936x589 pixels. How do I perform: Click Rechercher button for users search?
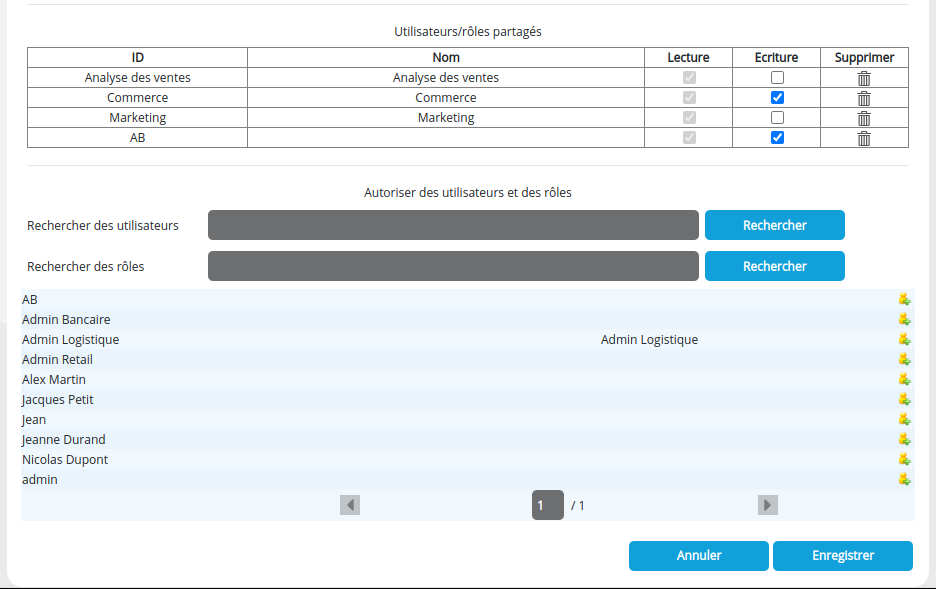[774, 225]
